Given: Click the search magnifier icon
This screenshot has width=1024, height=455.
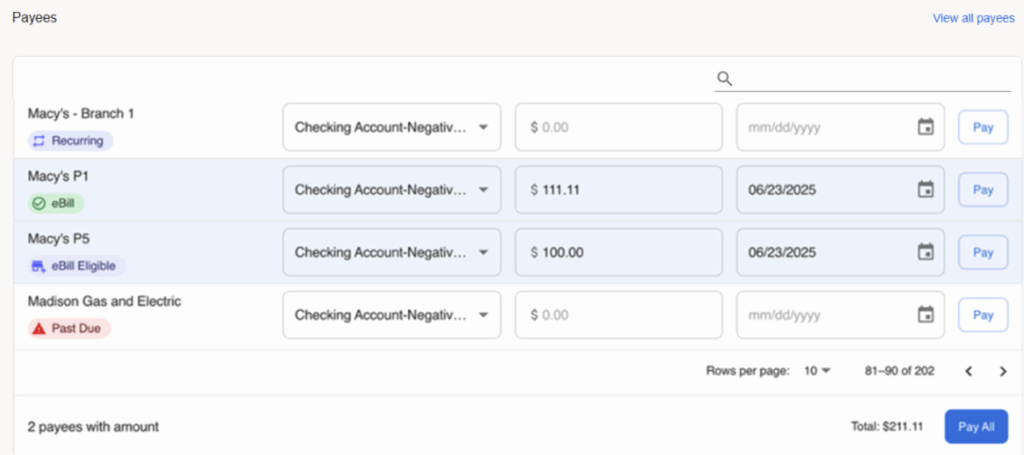Looking at the screenshot, I should 724,79.
